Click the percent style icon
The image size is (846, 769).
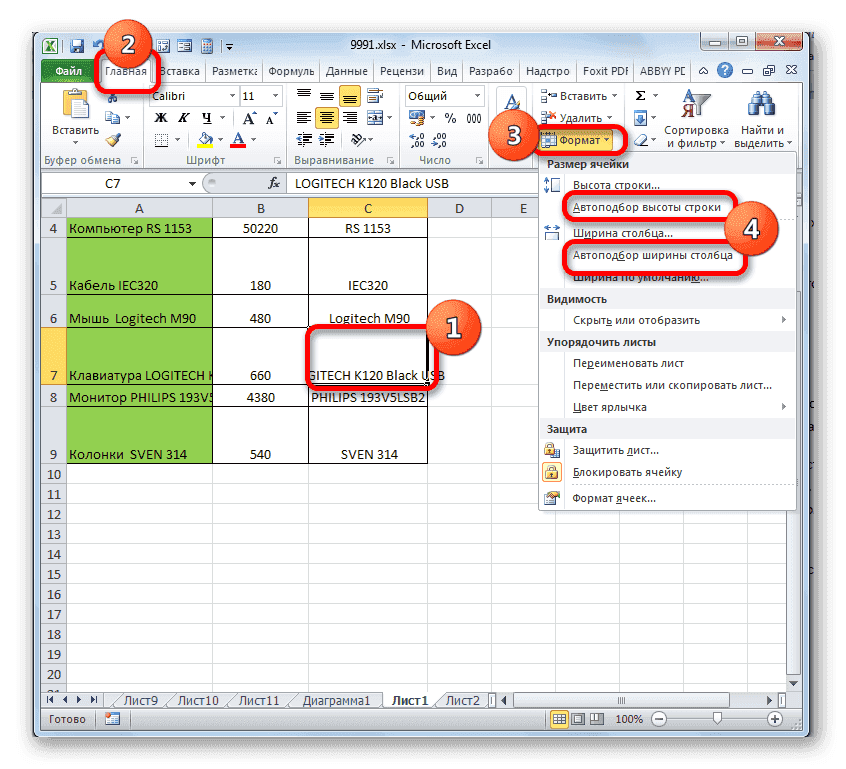[x=450, y=118]
